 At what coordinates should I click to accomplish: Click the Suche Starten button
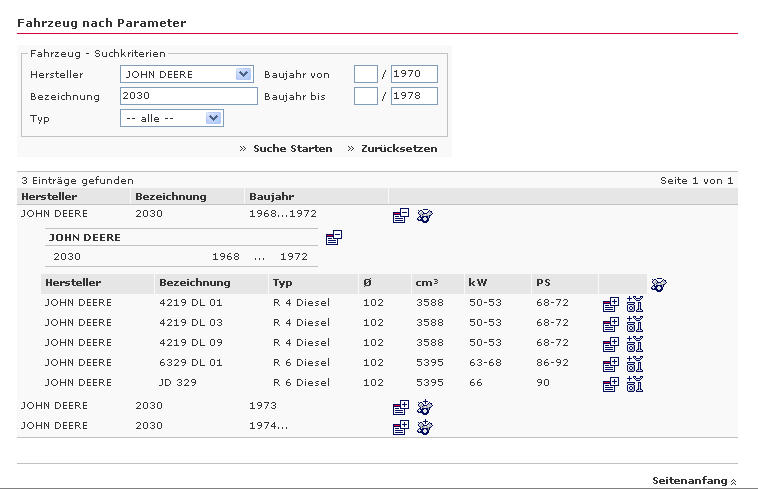point(292,148)
